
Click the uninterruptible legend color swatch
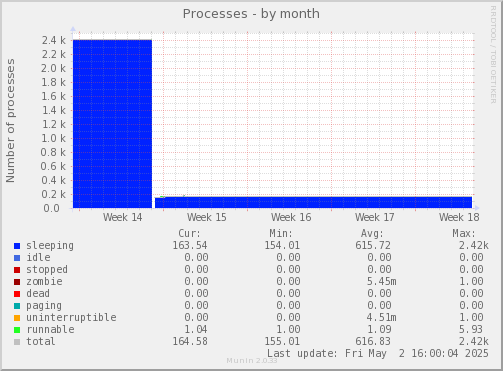tap(17, 318)
